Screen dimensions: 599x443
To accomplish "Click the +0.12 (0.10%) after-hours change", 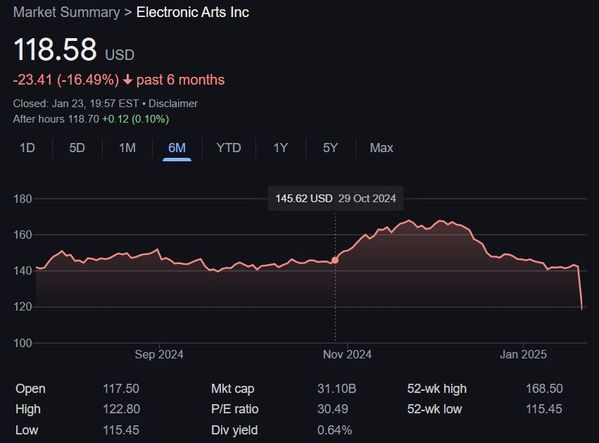I will tap(136, 119).
